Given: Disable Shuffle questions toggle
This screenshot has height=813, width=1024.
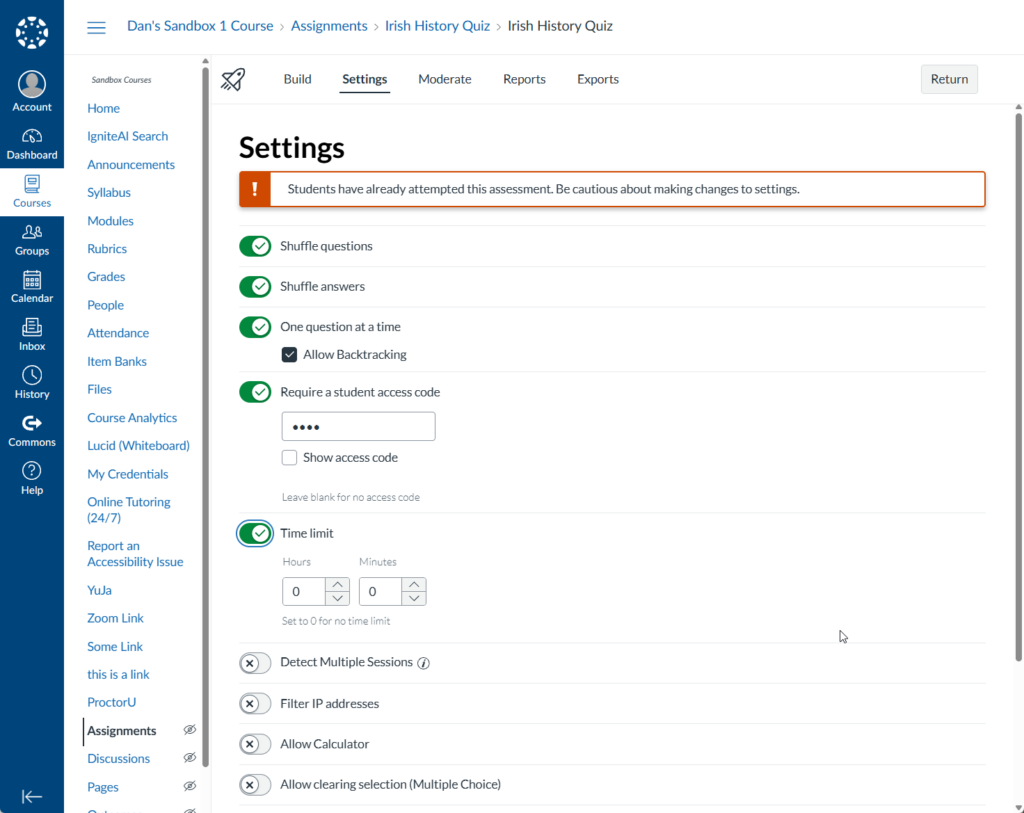Looking at the screenshot, I should pos(255,246).
